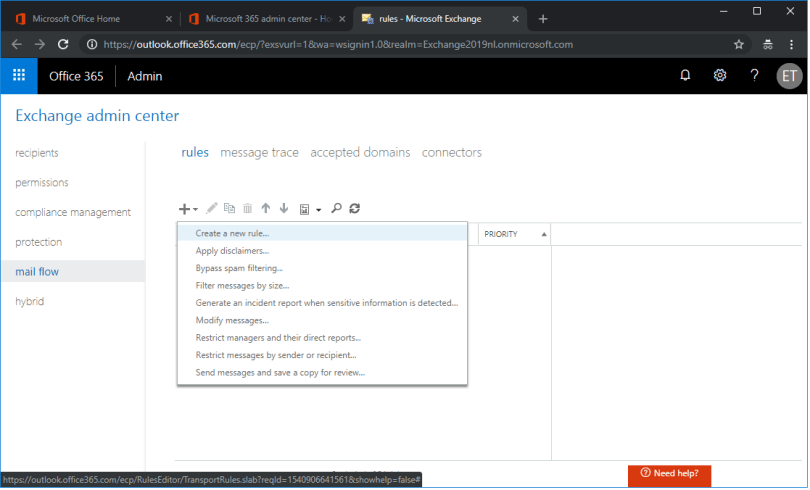Select 'Apply disclaimers...' menu entry

(x=232, y=251)
